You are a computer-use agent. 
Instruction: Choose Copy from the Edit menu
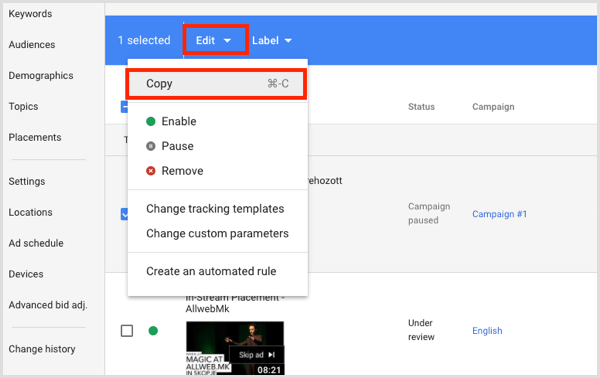coord(217,84)
